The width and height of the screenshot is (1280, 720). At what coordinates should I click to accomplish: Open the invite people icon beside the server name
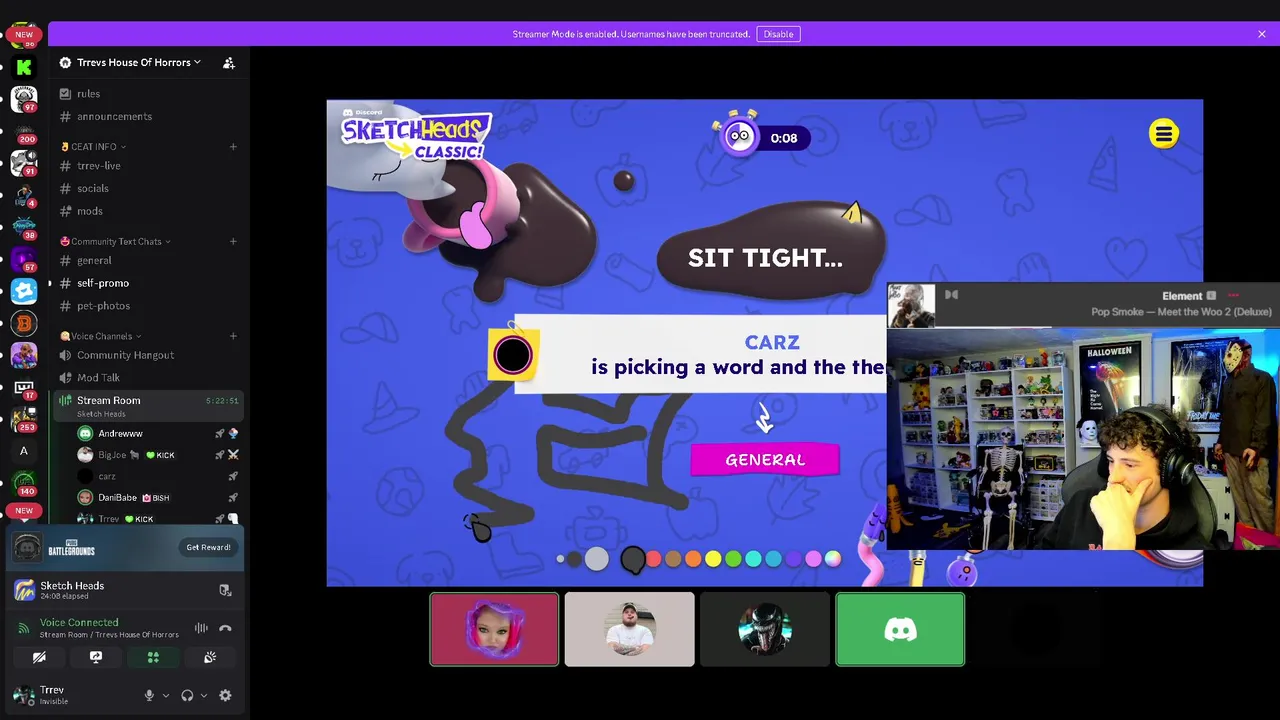tap(229, 63)
